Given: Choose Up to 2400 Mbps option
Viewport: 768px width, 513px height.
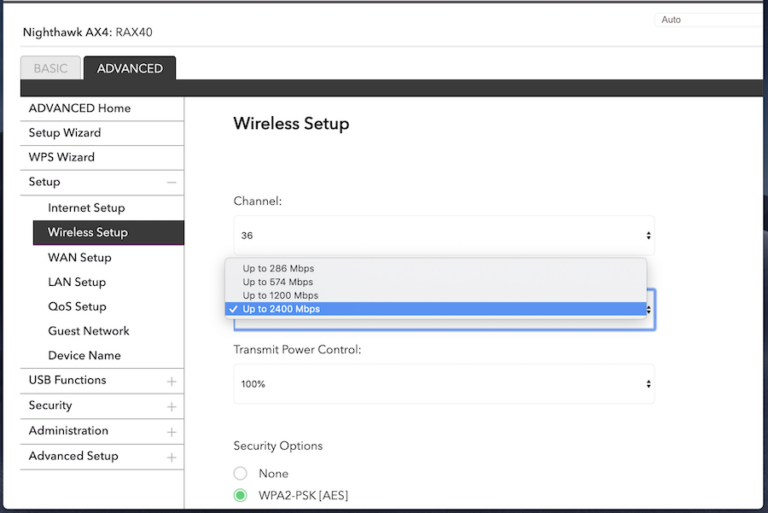Looking at the screenshot, I should pyautogui.click(x=281, y=309).
